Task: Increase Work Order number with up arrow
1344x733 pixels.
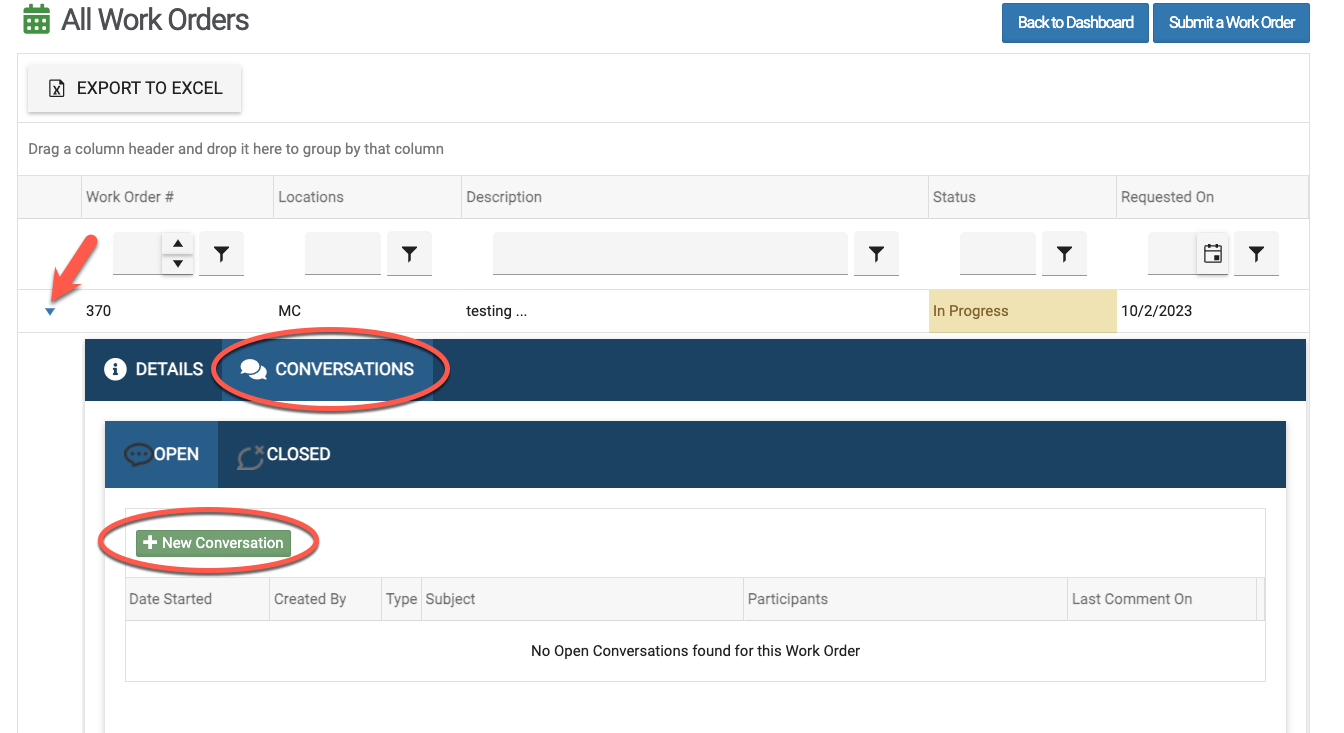Action: (177, 244)
